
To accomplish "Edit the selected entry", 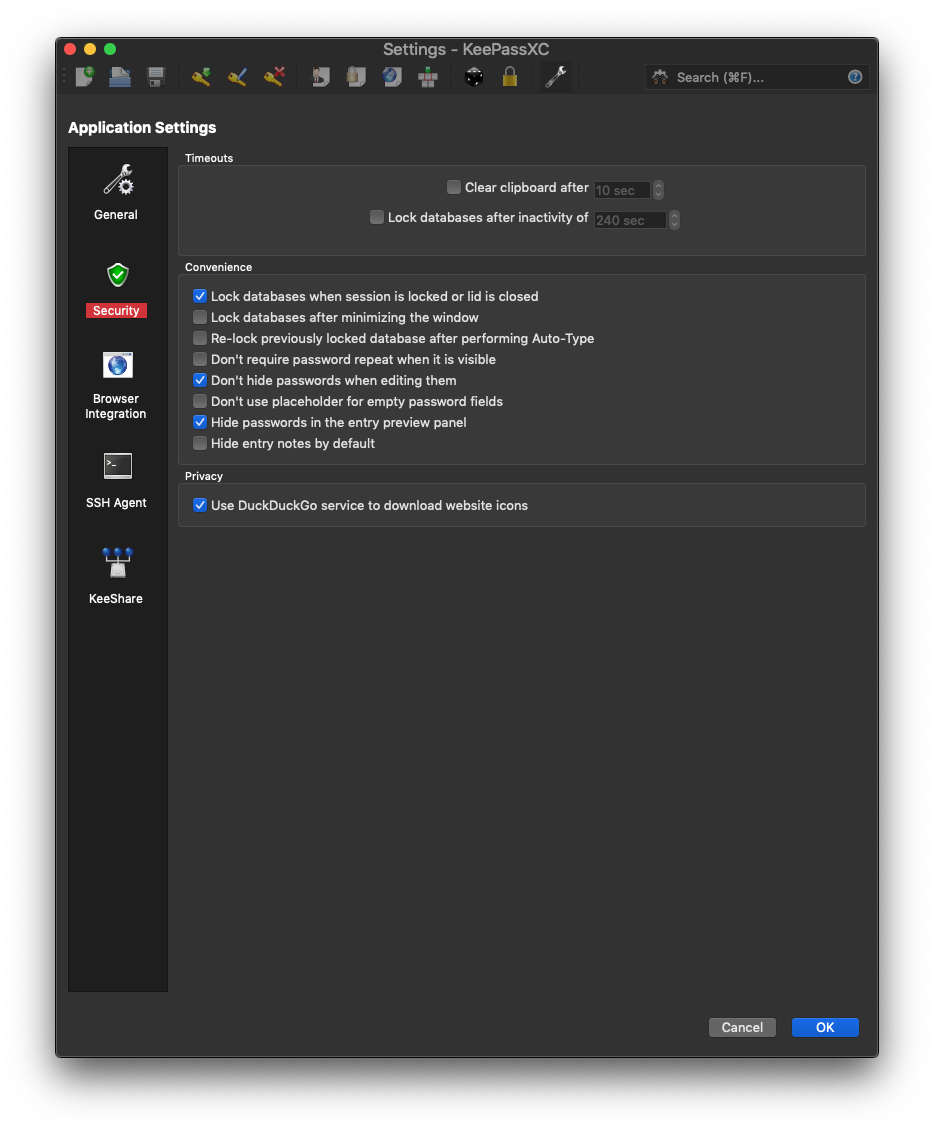I will 237,76.
